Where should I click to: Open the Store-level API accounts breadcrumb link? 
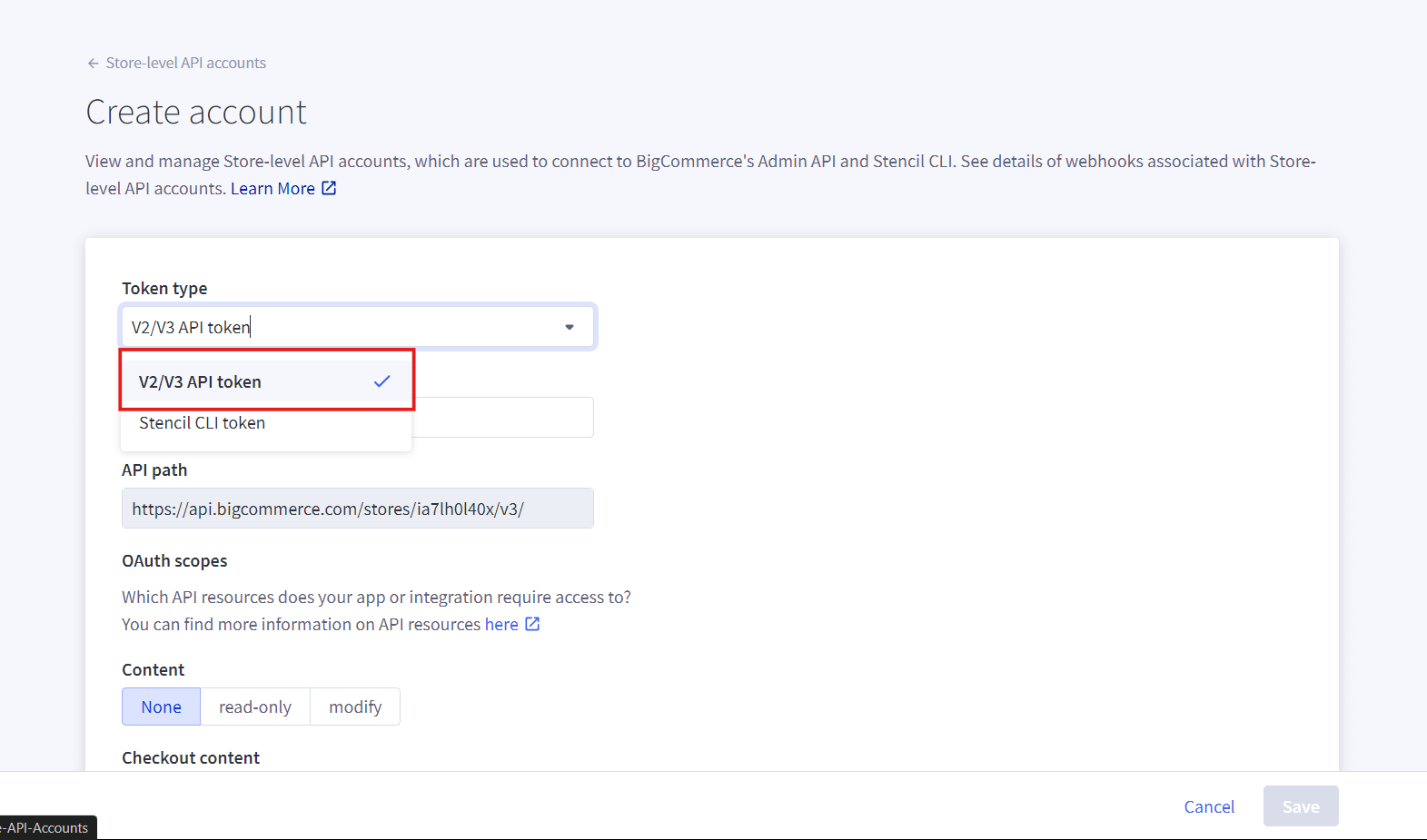185,64
